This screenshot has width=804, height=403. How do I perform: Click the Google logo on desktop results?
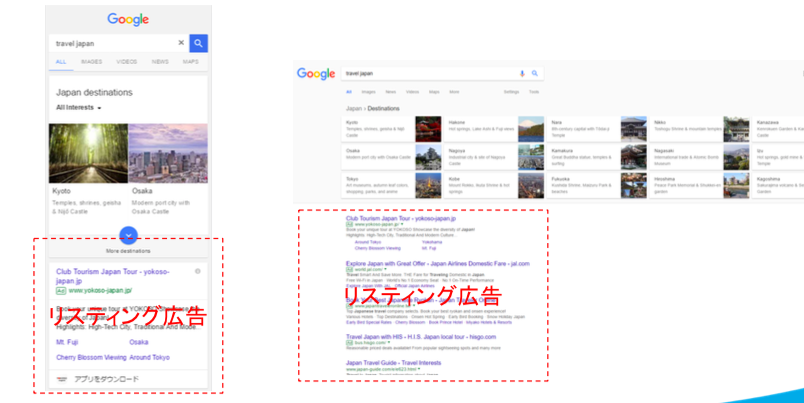coord(316,74)
